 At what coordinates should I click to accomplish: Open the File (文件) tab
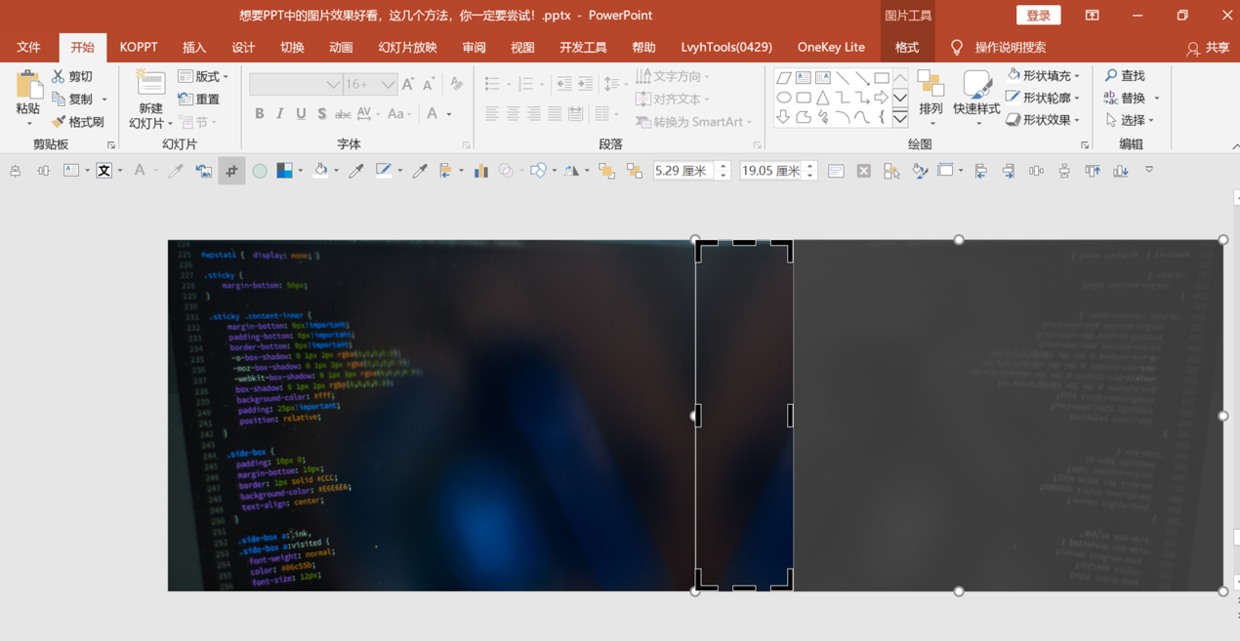click(x=29, y=47)
